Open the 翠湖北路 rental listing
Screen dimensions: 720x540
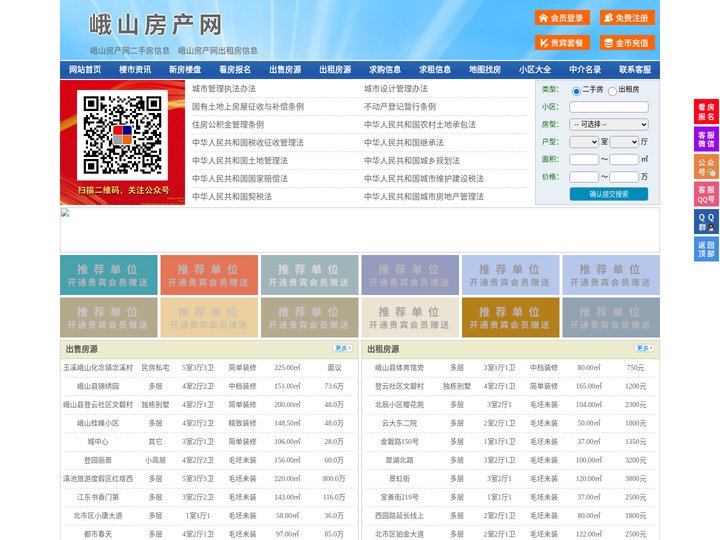[x=399, y=460]
